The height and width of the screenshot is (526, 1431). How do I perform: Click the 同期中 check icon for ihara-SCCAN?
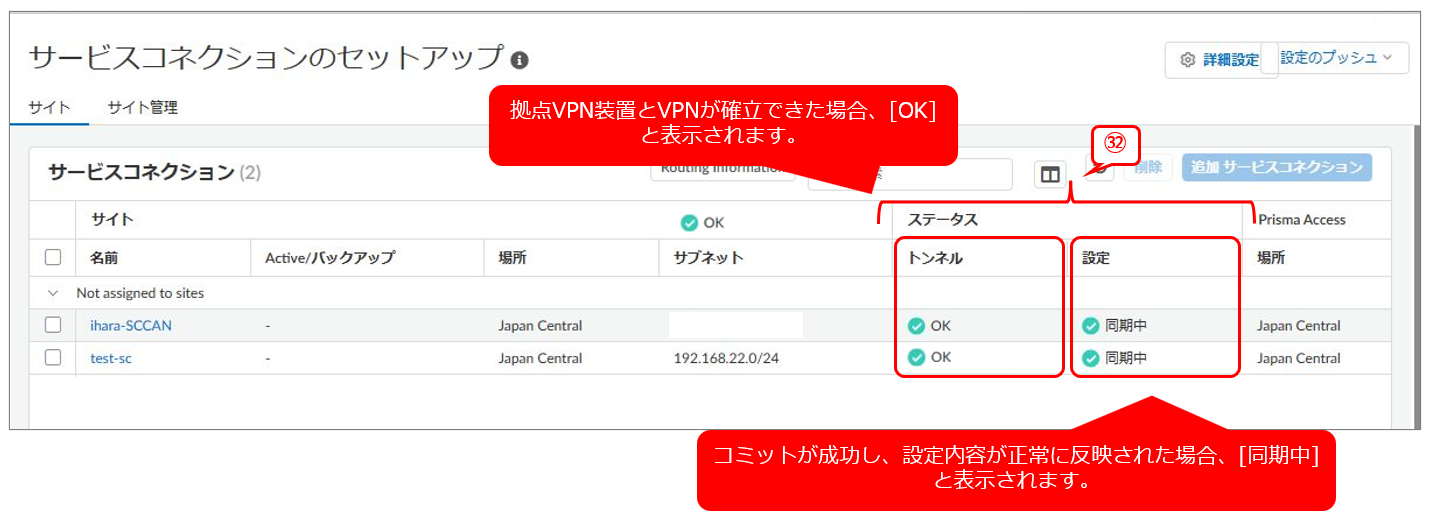click(1091, 326)
